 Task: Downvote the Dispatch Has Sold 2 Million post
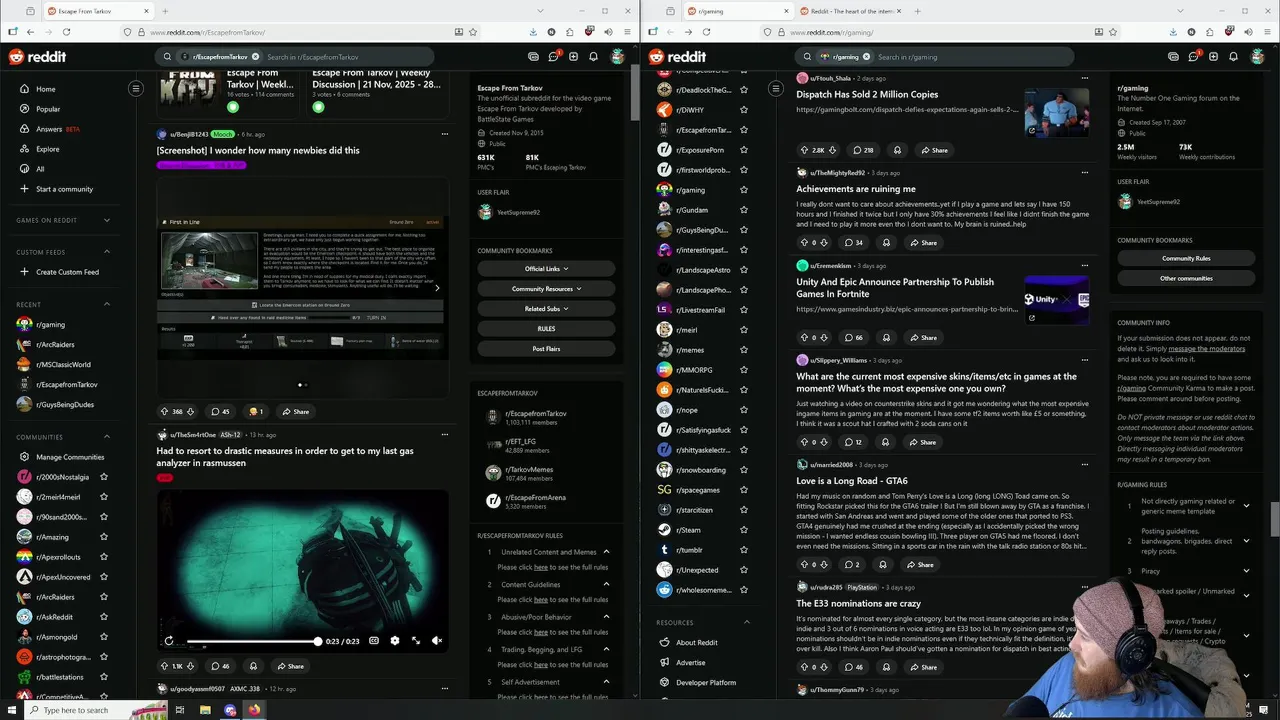(833, 150)
